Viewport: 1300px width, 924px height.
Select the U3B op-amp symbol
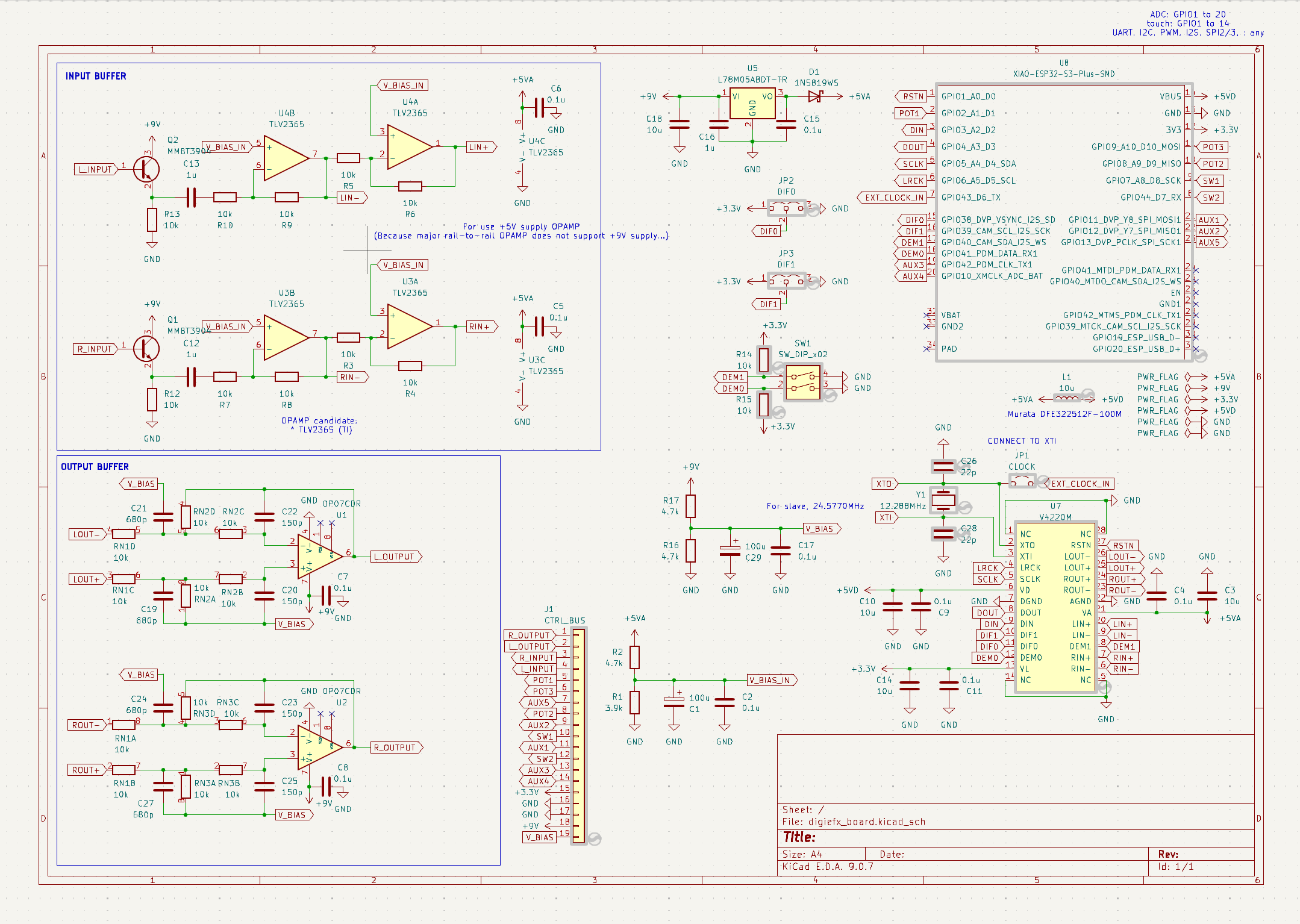coord(287,337)
